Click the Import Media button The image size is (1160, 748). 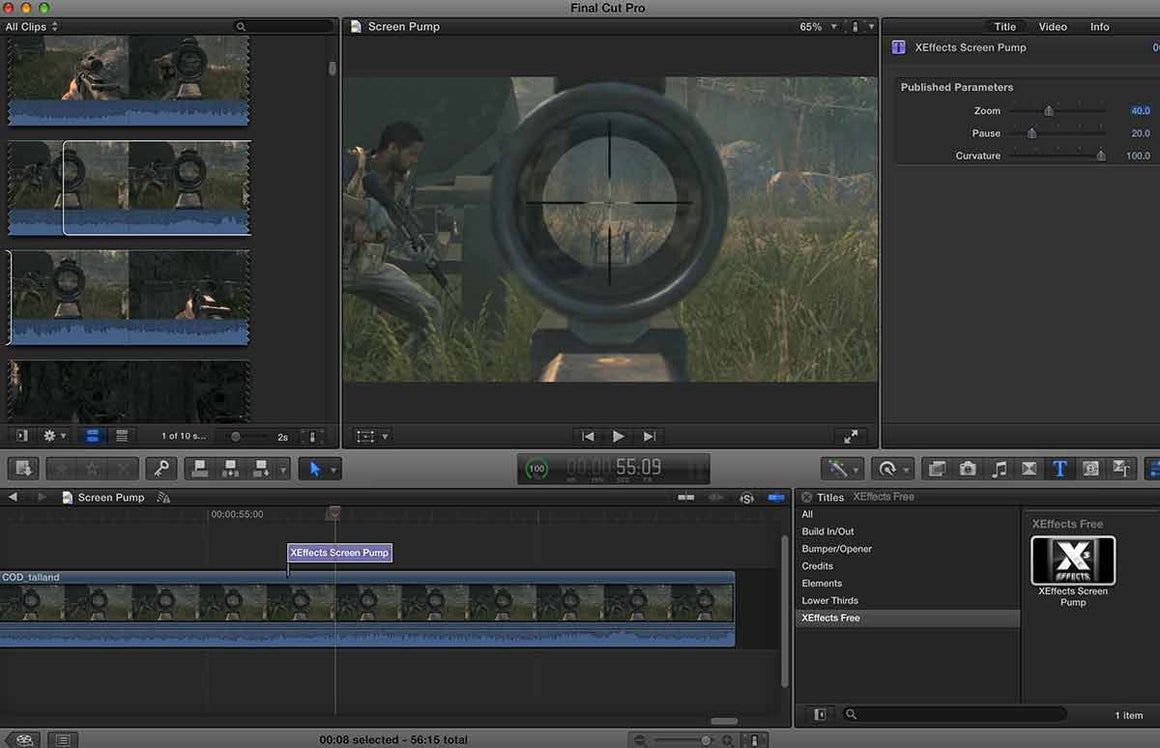24,469
